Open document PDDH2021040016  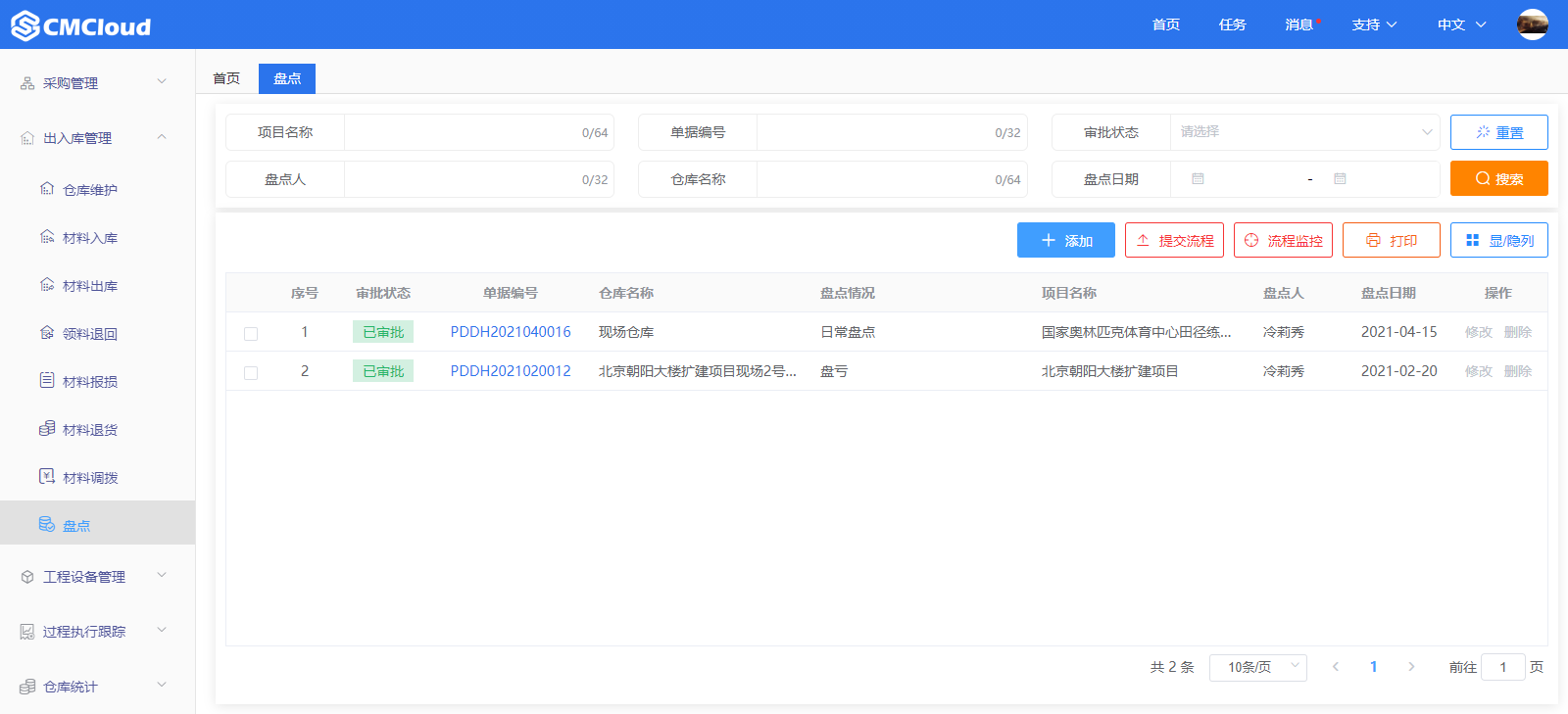pos(511,332)
